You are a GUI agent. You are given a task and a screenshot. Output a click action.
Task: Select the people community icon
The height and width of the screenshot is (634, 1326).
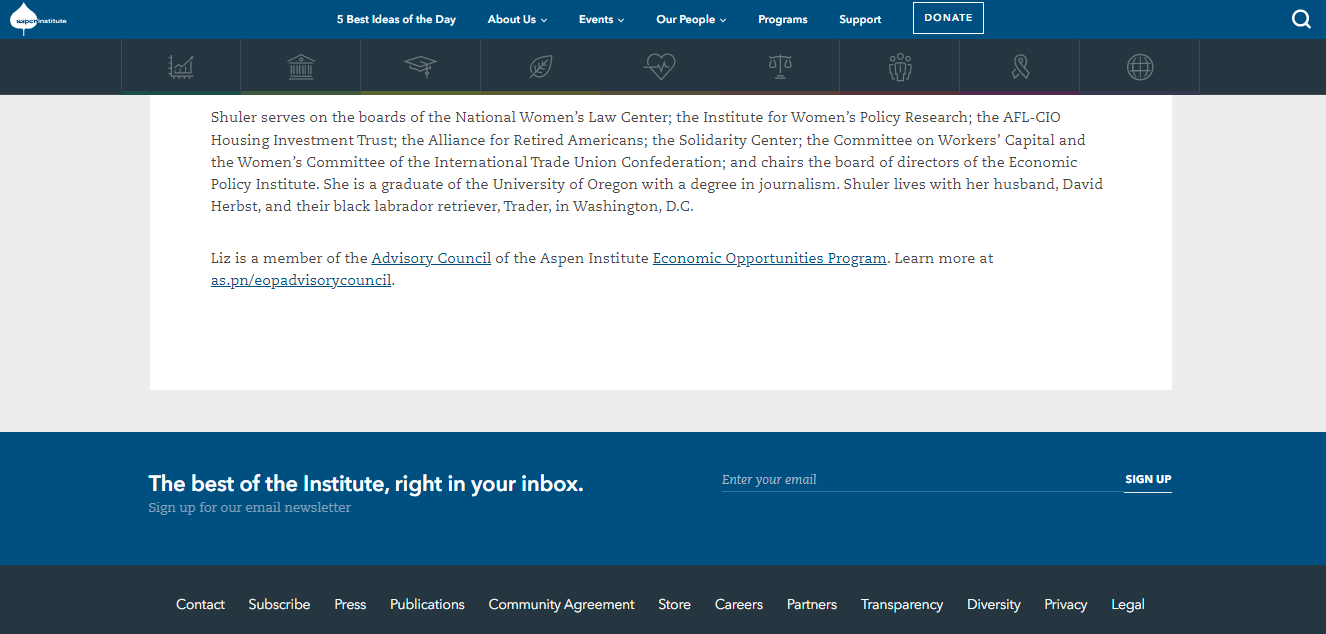pos(900,67)
